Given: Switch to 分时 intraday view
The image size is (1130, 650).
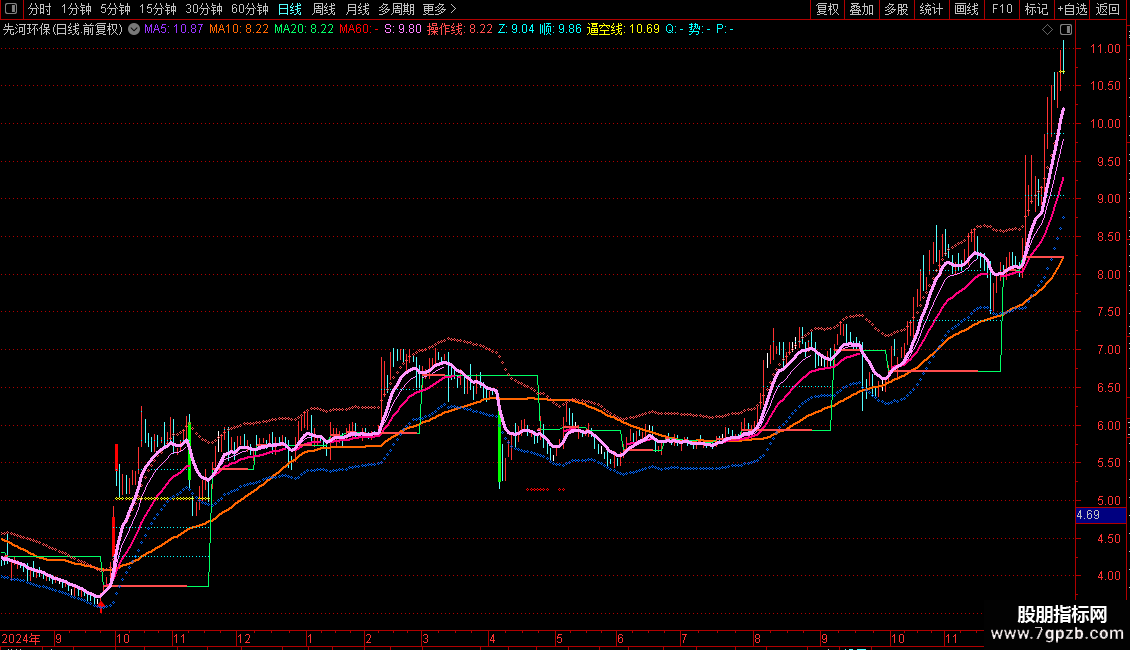Looking at the screenshot, I should 40,9.
